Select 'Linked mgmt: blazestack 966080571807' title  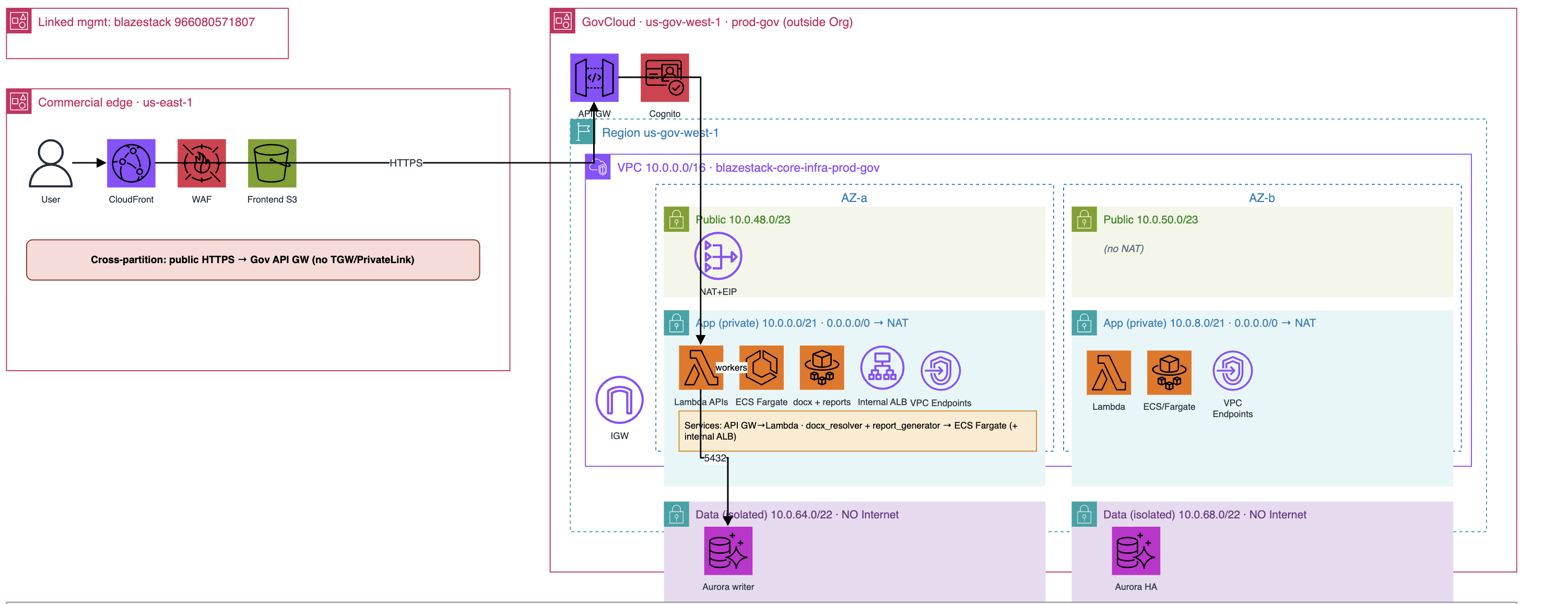point(147,22)
